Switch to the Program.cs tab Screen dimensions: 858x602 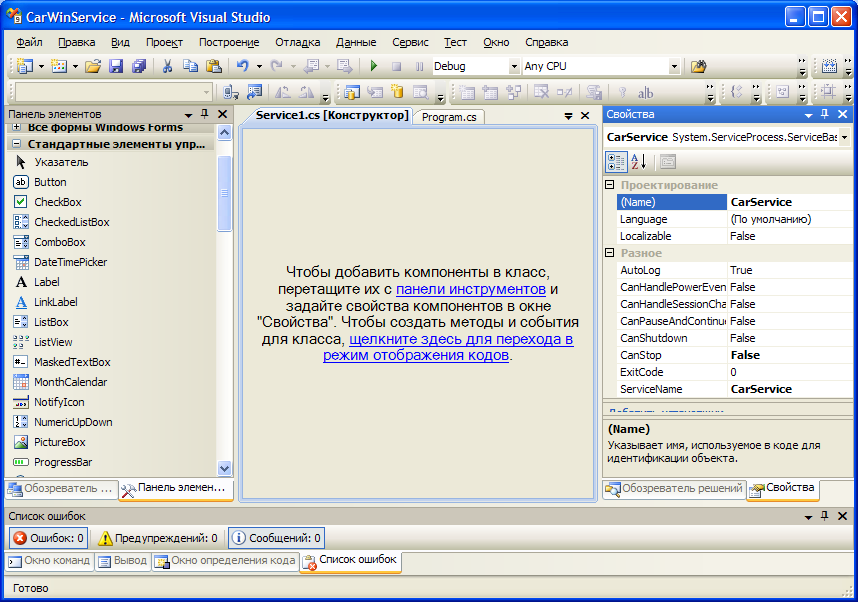coord(449,117)
